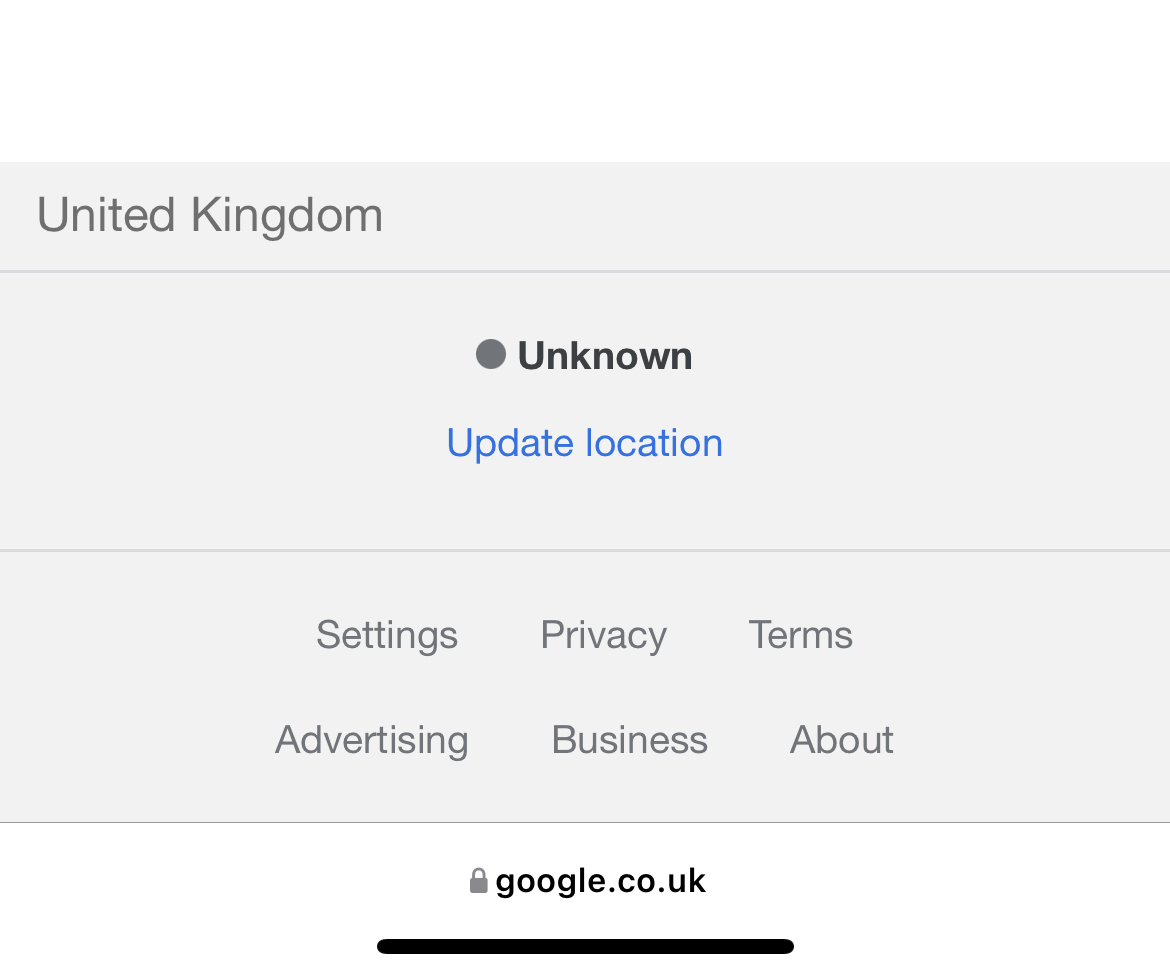Click the blank white area above the footer
This screenshot has height=978, width=1170.
tap(585, 80)
